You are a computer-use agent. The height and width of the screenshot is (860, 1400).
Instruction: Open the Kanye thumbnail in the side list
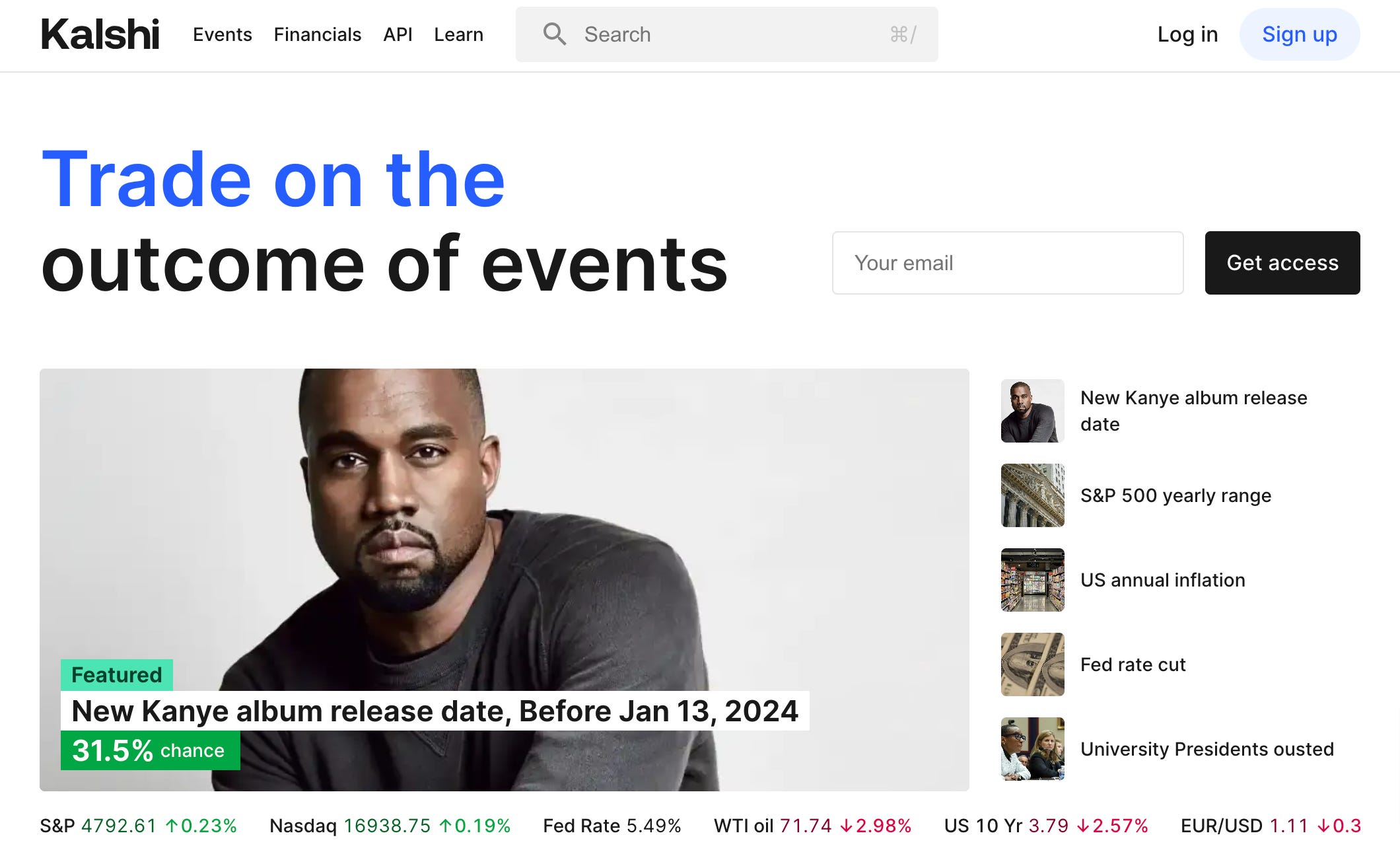click(1033, 411)
